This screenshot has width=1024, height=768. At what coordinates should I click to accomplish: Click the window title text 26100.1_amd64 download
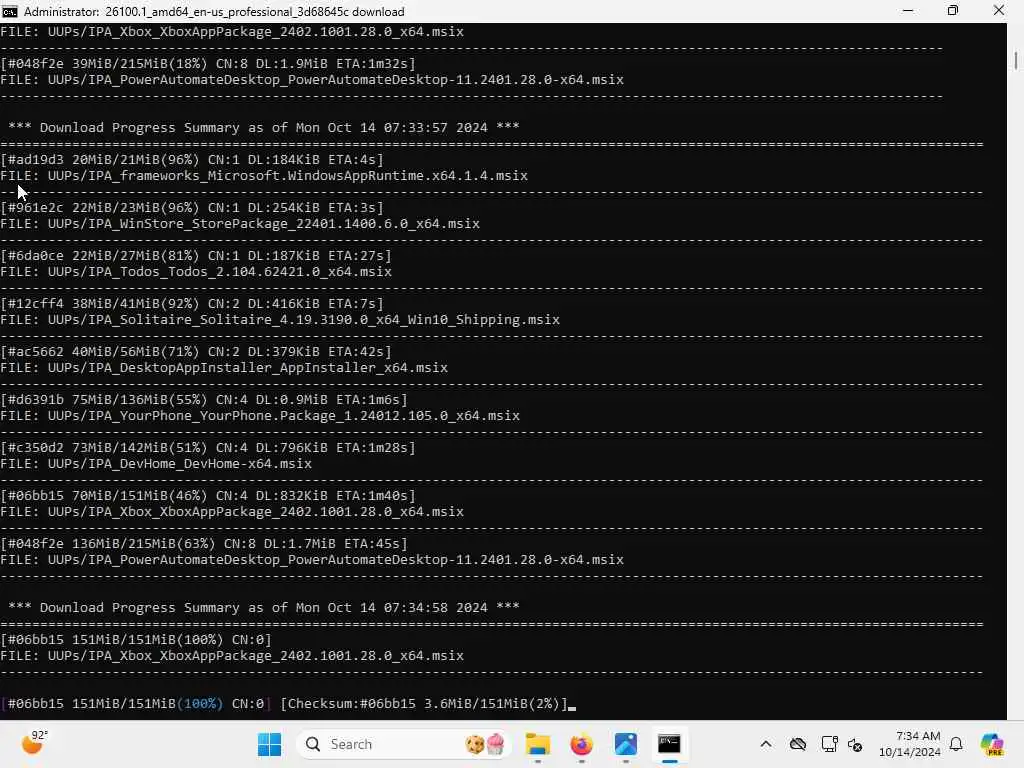point(255,12)
